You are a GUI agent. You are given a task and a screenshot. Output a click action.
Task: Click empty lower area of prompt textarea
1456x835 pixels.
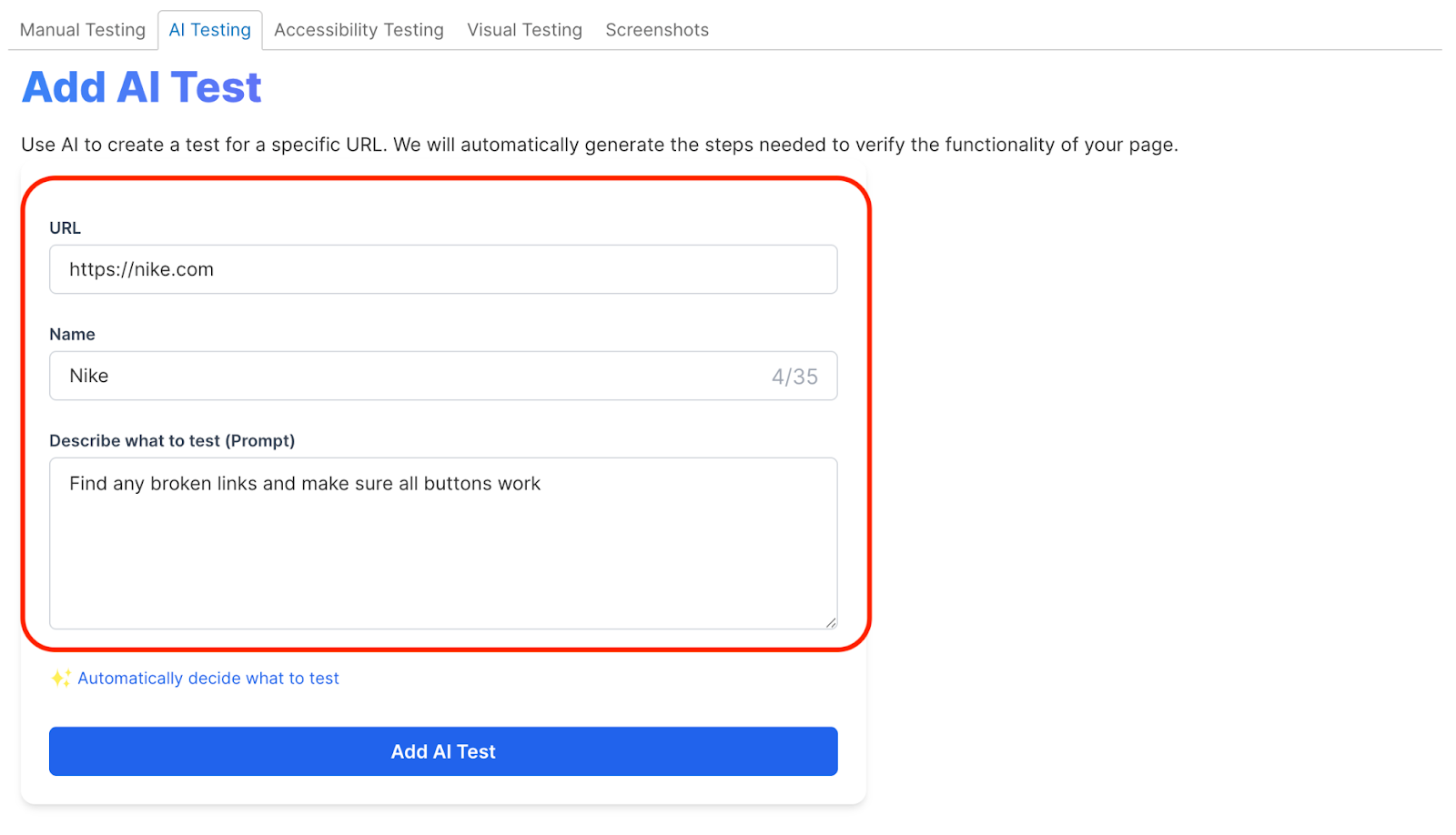click(x=443, y=573)
